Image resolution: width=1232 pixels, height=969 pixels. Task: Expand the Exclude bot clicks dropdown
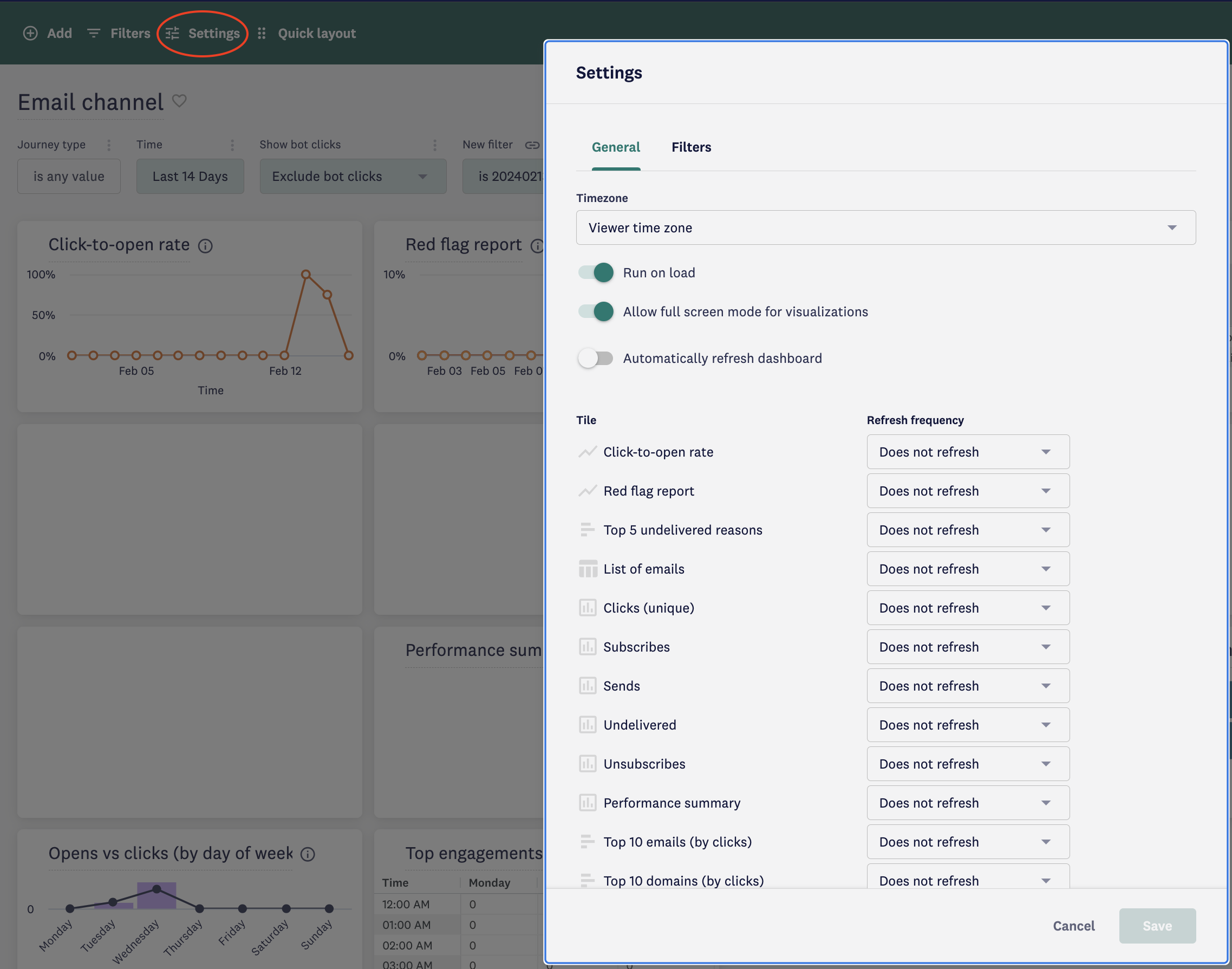click(422, 177)
